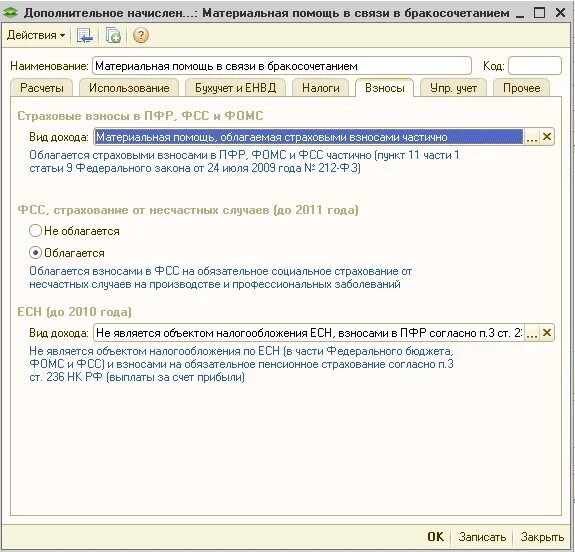
Task: Close the window with title bar X
Action: pyautogui.click(x=560, y=13)
